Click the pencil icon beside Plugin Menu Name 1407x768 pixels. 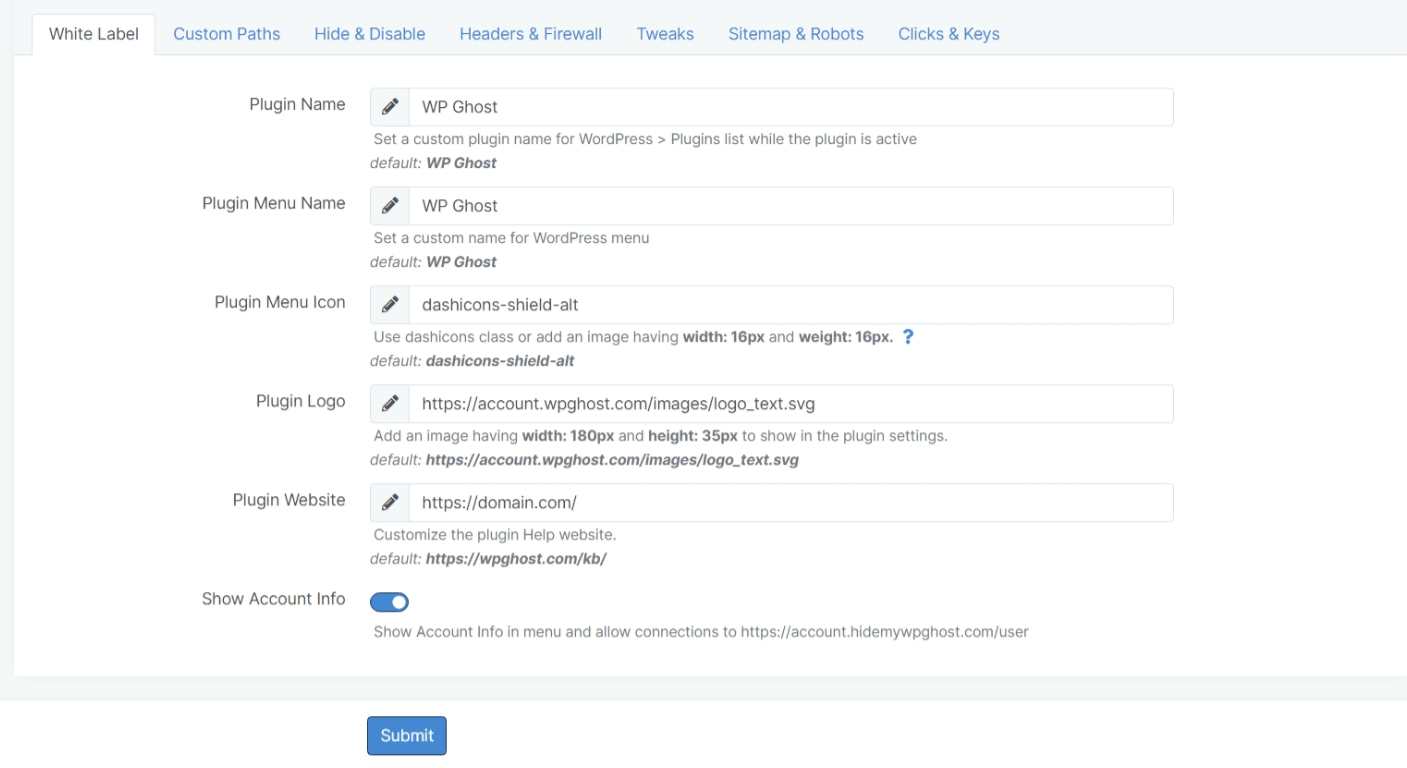[390, 206]
